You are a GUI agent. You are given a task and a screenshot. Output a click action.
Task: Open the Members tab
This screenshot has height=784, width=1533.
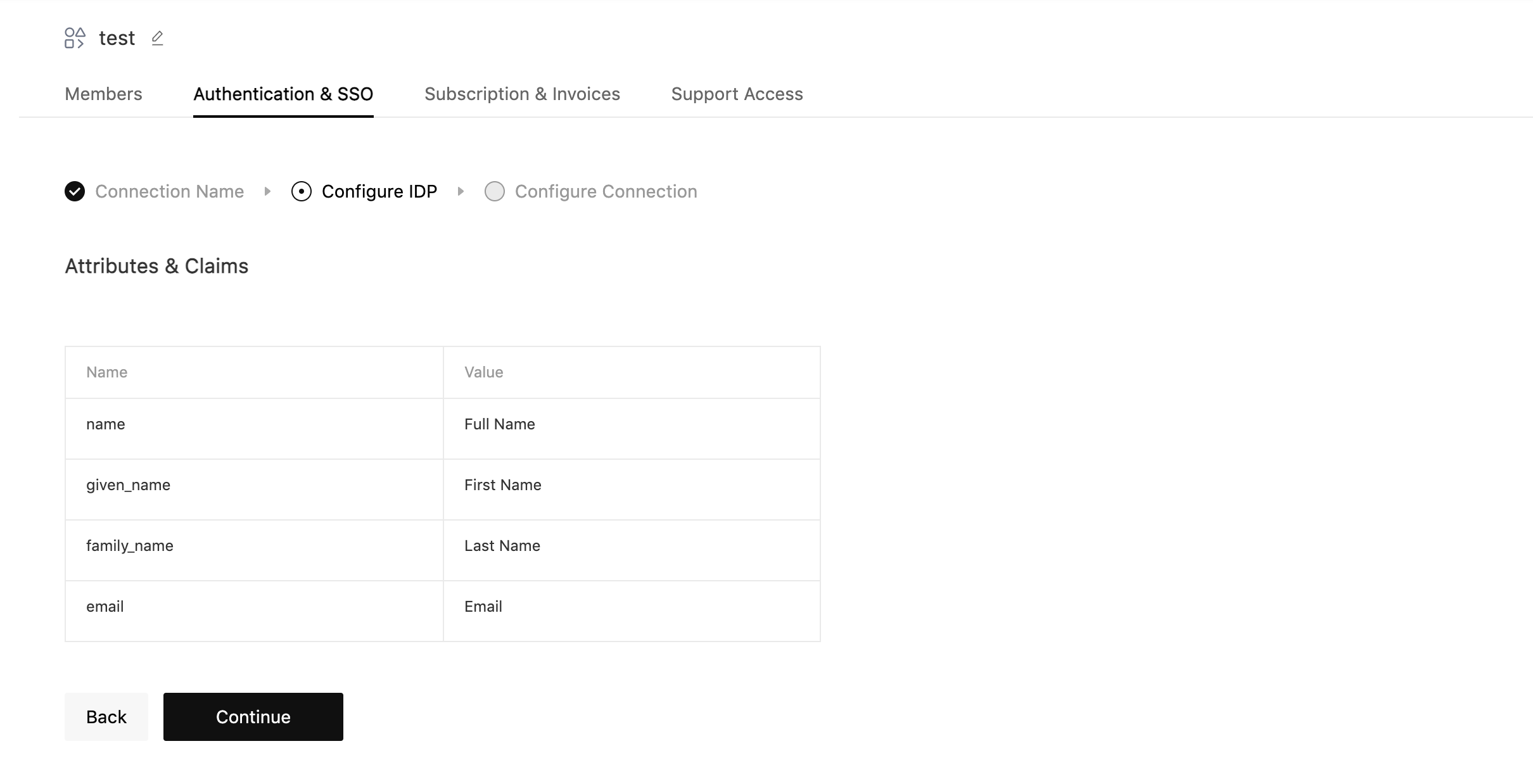pyautogui.click(x=103, y=94)
